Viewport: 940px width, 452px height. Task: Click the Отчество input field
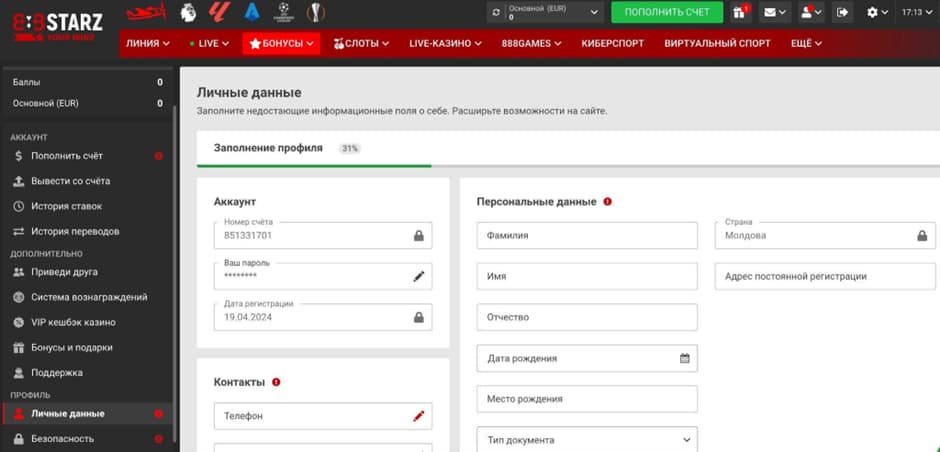pyautogui.click(x=587, y=317)
